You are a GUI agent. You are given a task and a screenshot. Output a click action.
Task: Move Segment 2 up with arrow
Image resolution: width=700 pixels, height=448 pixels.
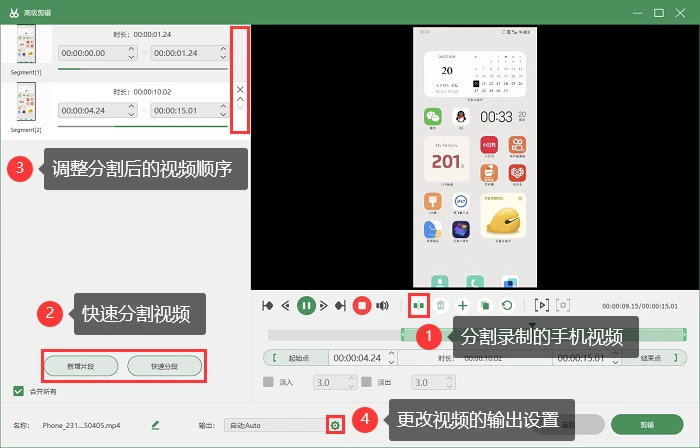click(240, 99)
